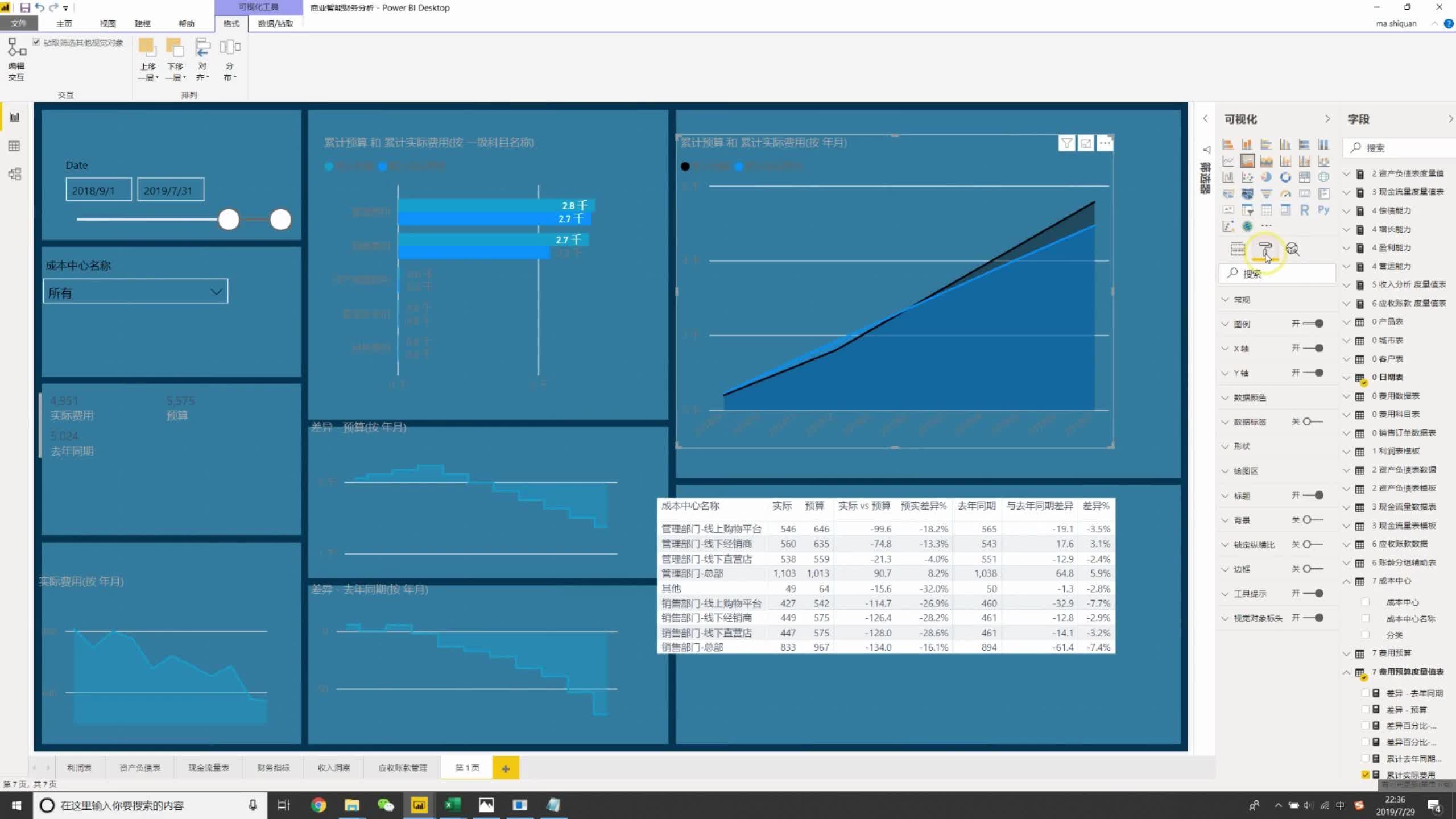Turn on the 边框 border switch

[1313, 569]
